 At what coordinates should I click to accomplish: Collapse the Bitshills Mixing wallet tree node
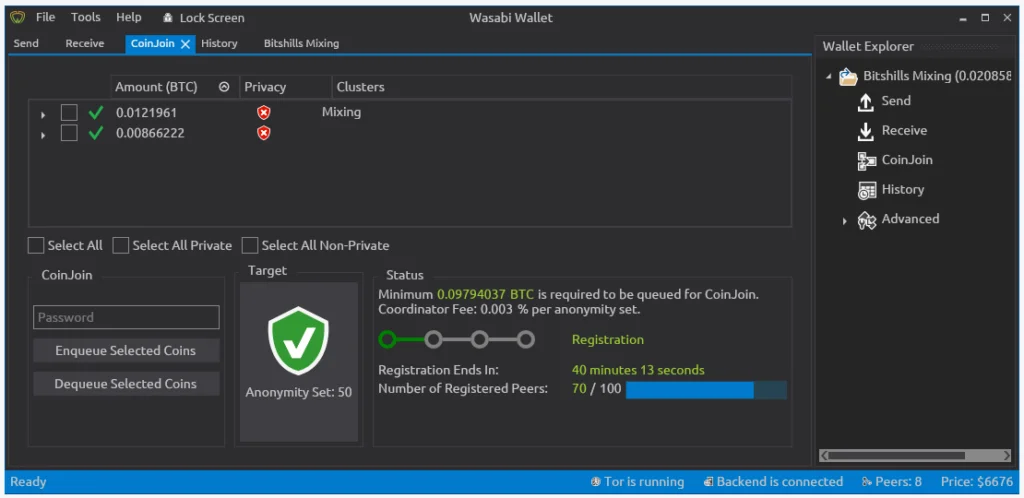coord(829,76)
